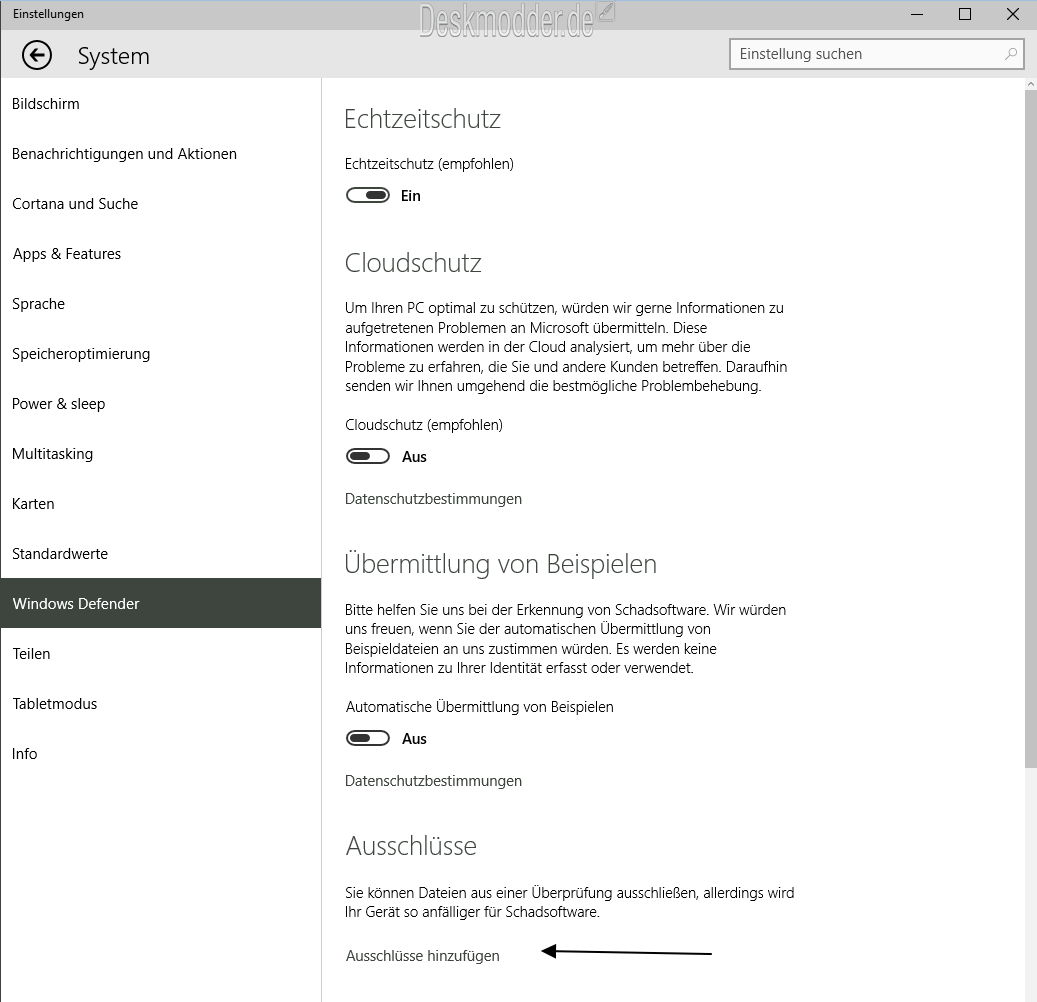Click the scrollbar up arrow
The width and height of the screenshot is (1037, 1002).
pyautogui.click(x=1031, y=85)
